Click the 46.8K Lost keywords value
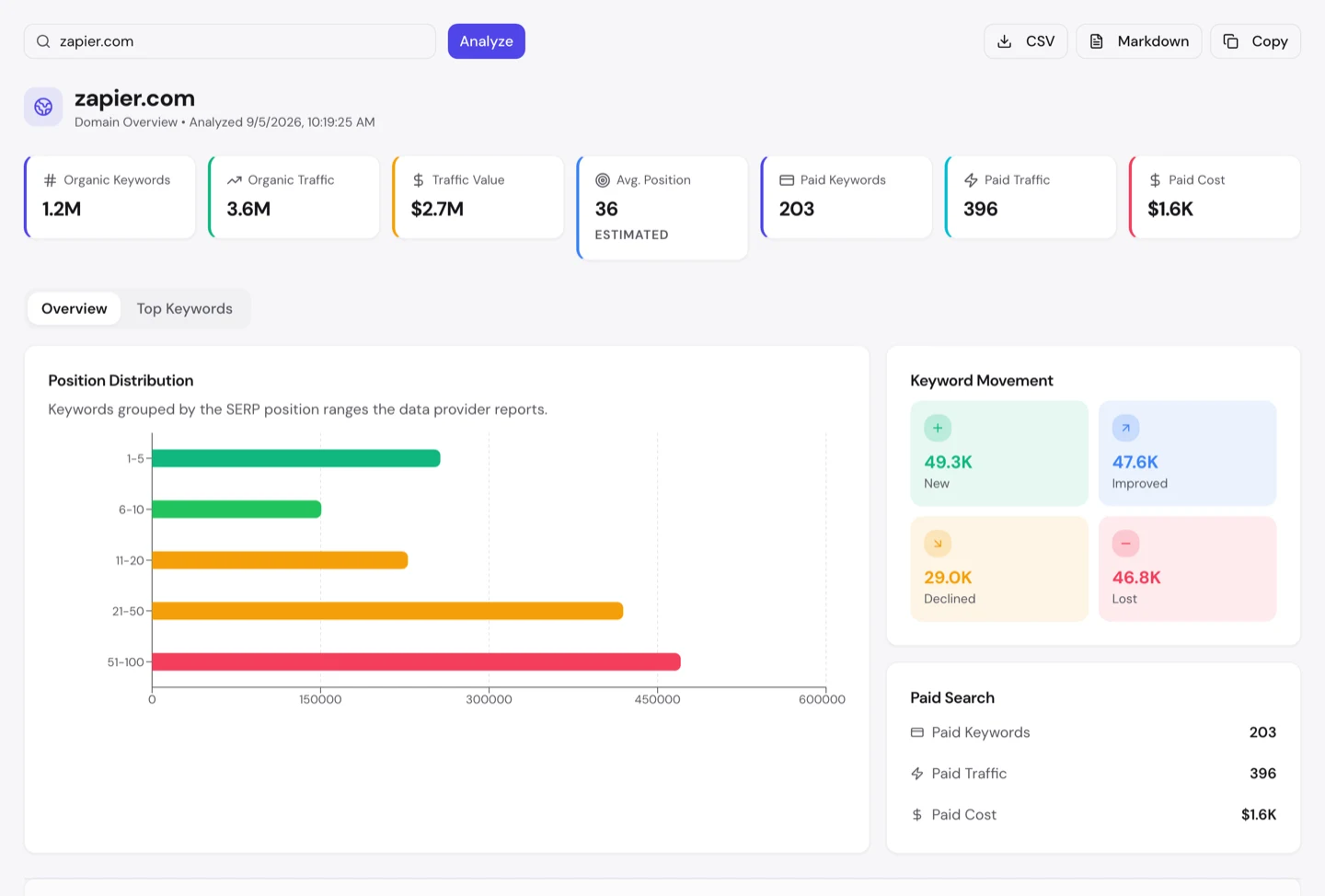Screen dimensions: 1325x896 click(1136, 578)
